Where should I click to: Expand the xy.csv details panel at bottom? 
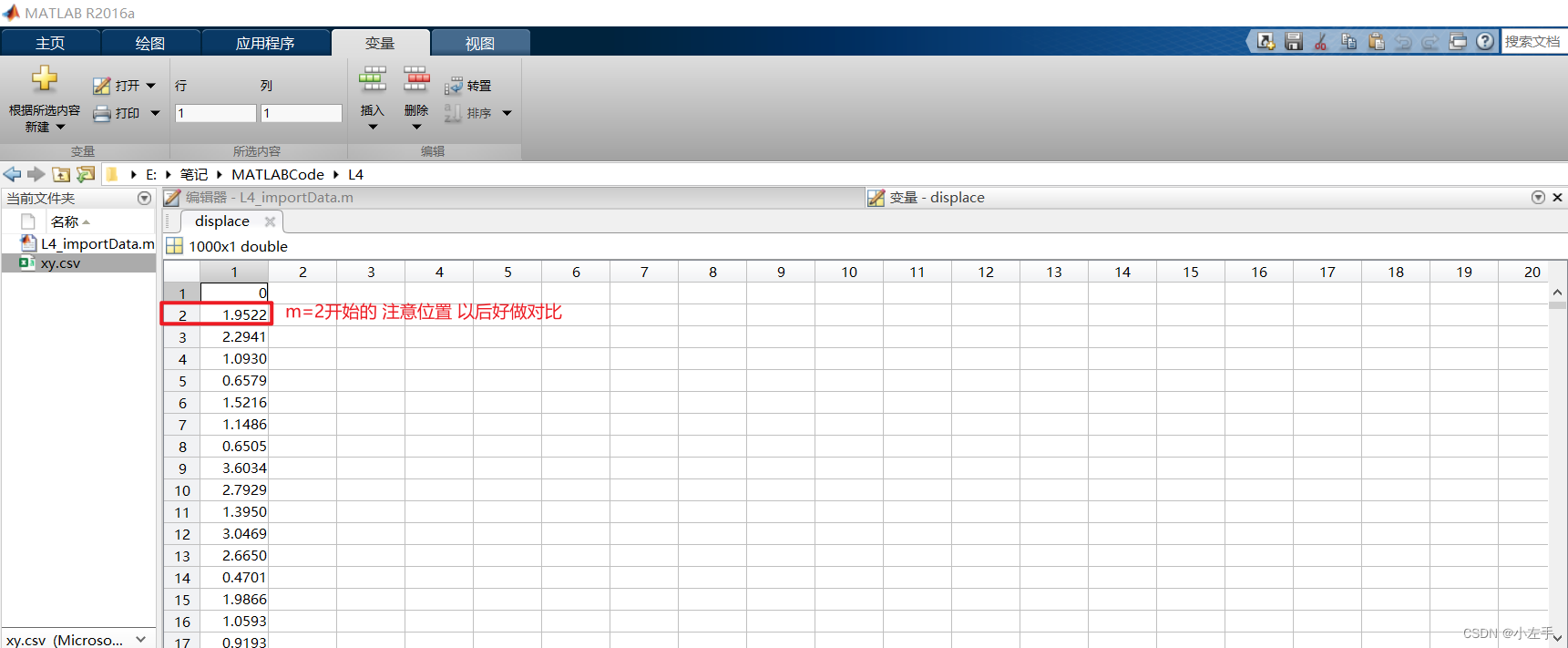(x=140, y=640)
